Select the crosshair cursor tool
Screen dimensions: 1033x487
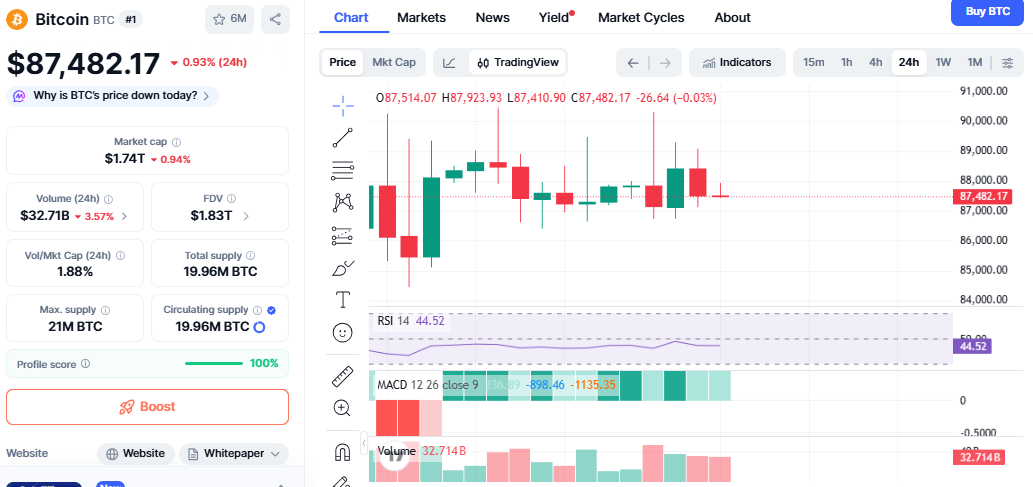point(343,106)
